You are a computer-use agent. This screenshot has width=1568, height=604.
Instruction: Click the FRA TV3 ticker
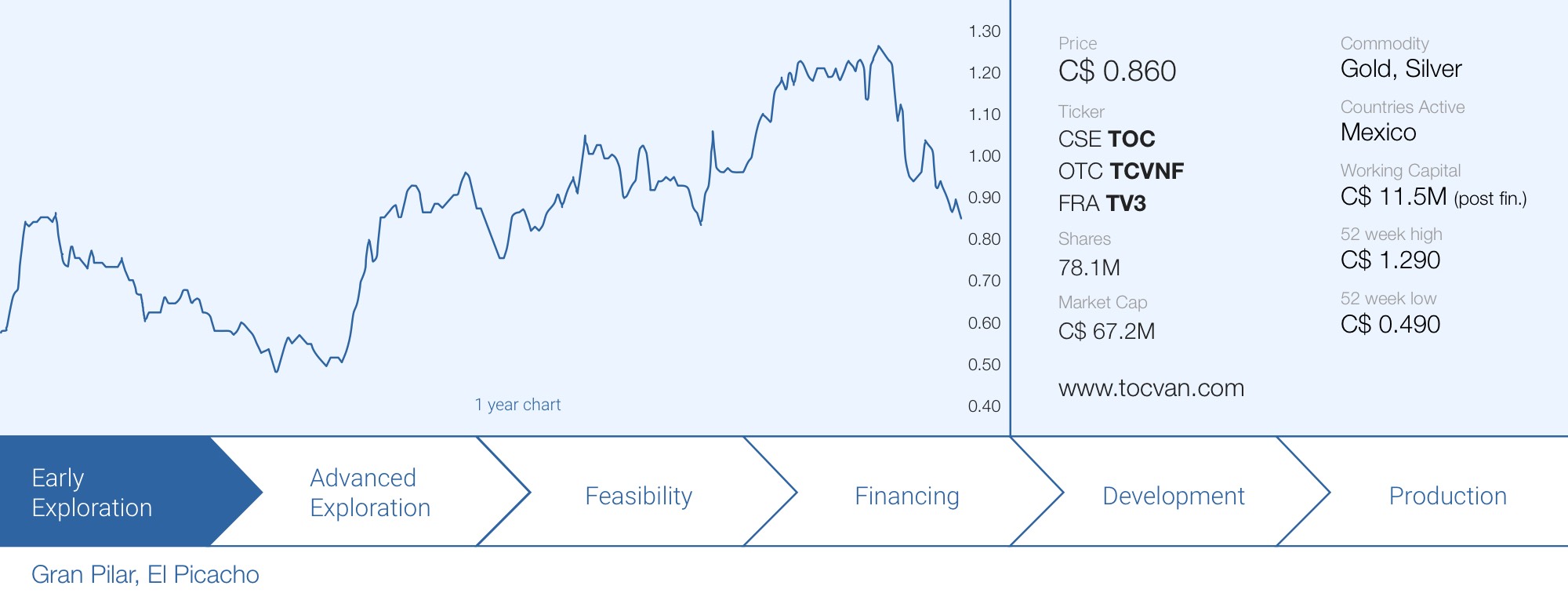pyautogui.click(x=1102, y=204)
